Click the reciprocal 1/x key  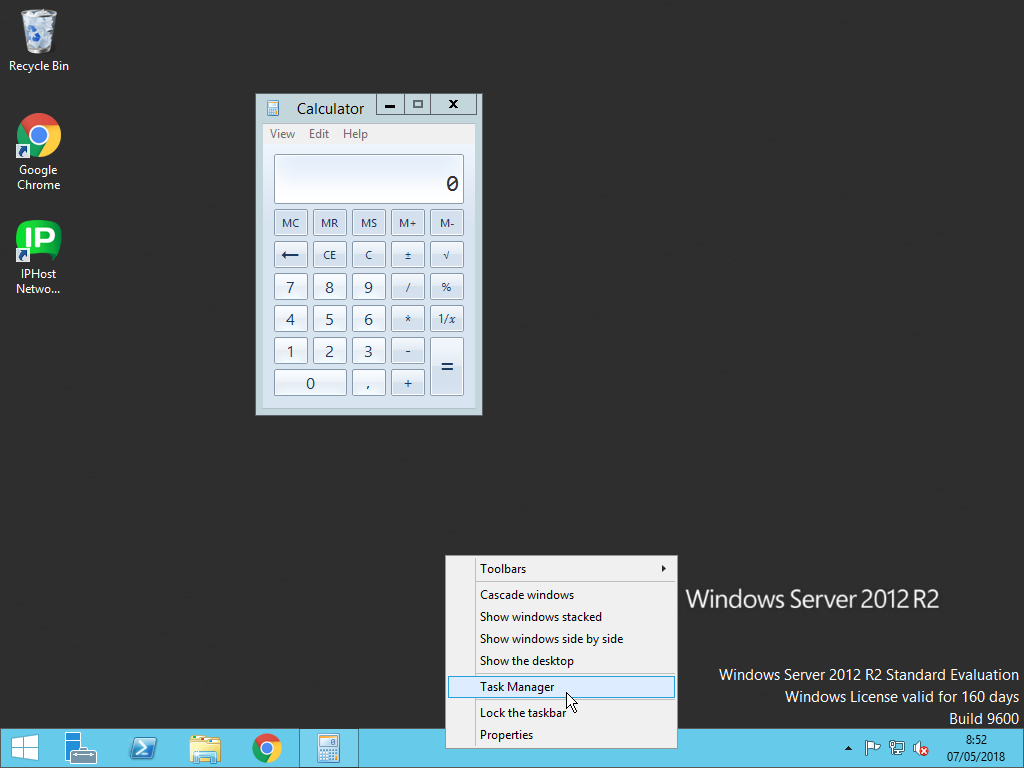point(447,319)
